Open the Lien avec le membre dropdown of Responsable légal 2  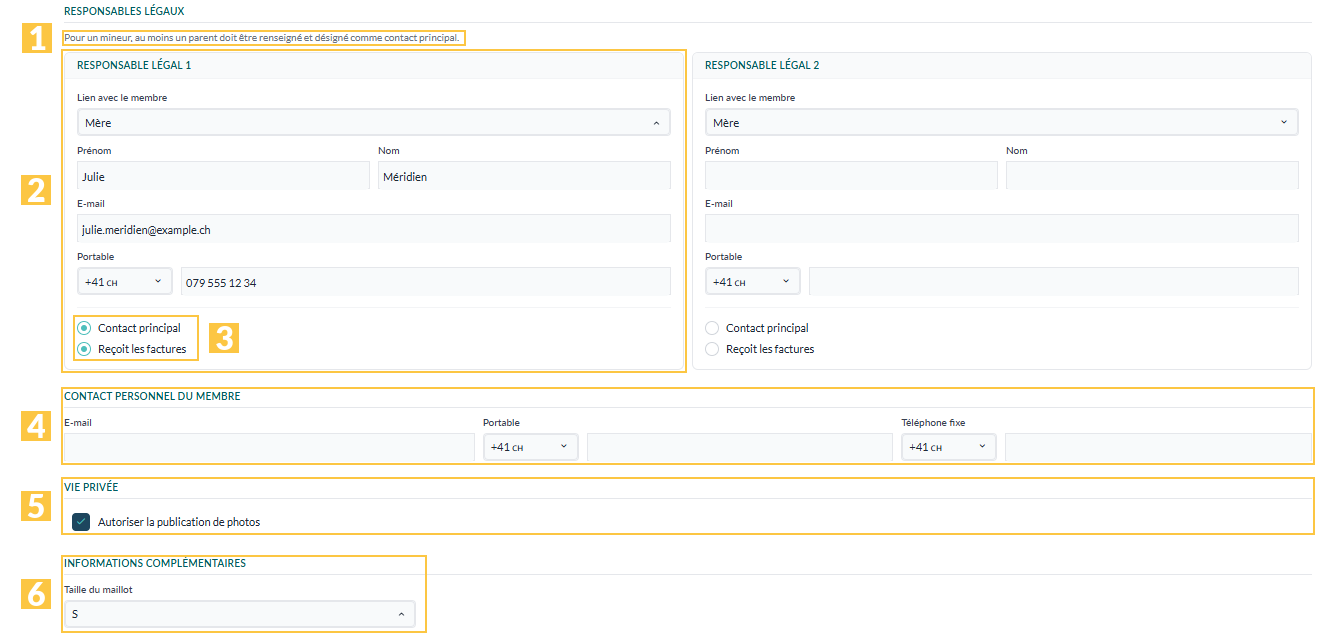[x=1002, y=122]
